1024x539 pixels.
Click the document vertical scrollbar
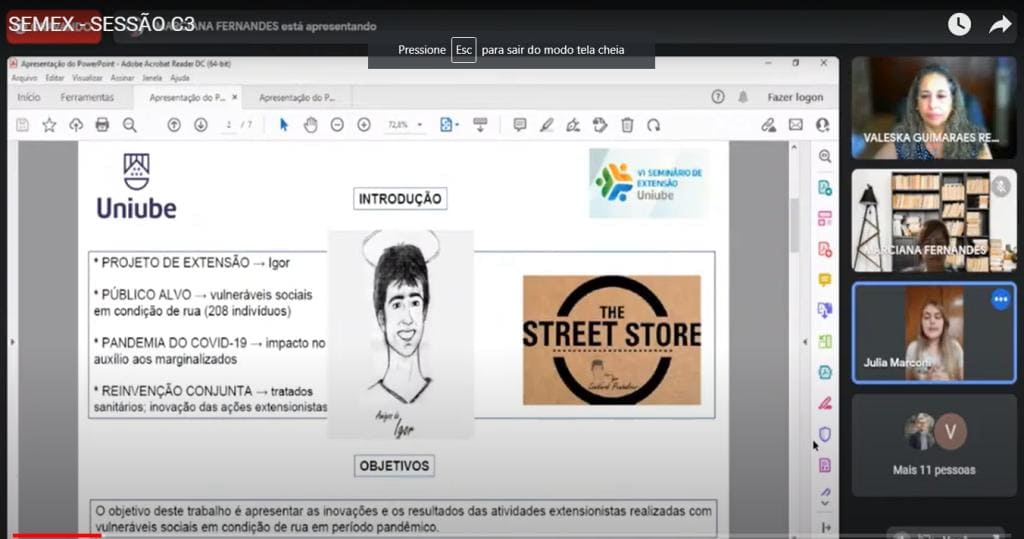pos(794,225)
